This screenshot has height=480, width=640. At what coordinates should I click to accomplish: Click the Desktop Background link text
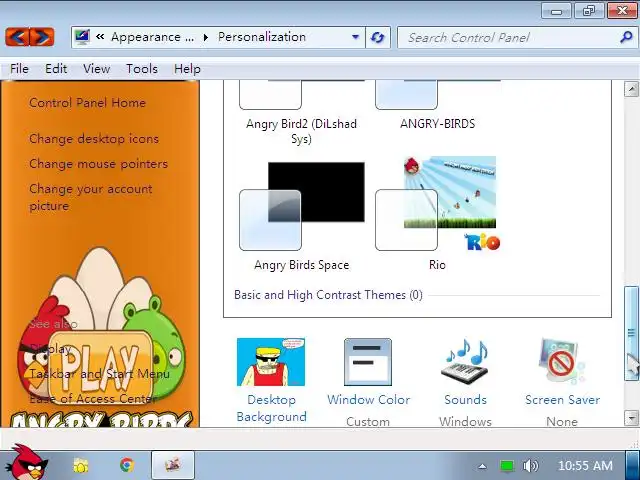(271, 408)
